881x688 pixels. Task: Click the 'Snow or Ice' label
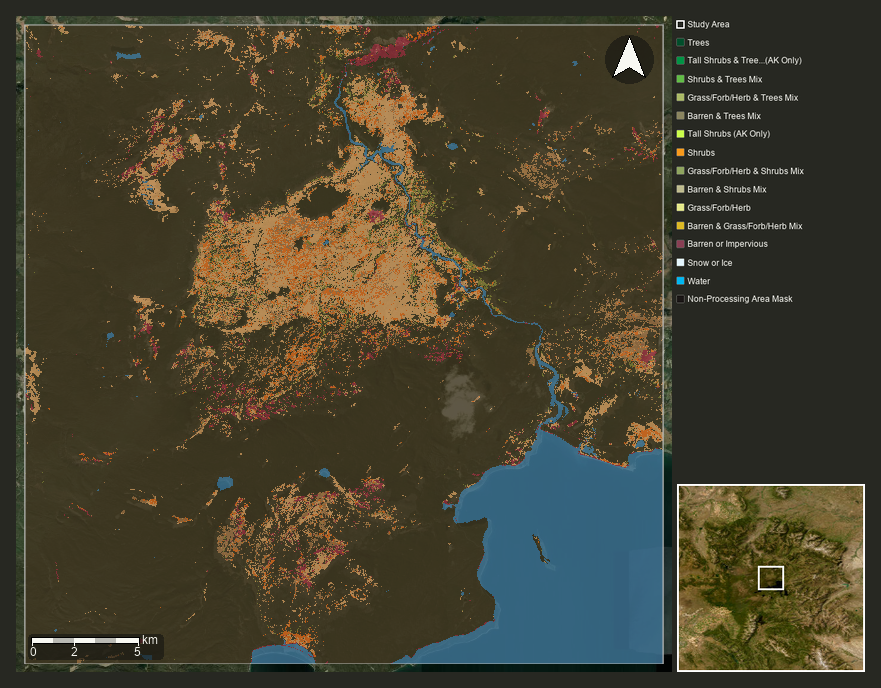point(710,262)
